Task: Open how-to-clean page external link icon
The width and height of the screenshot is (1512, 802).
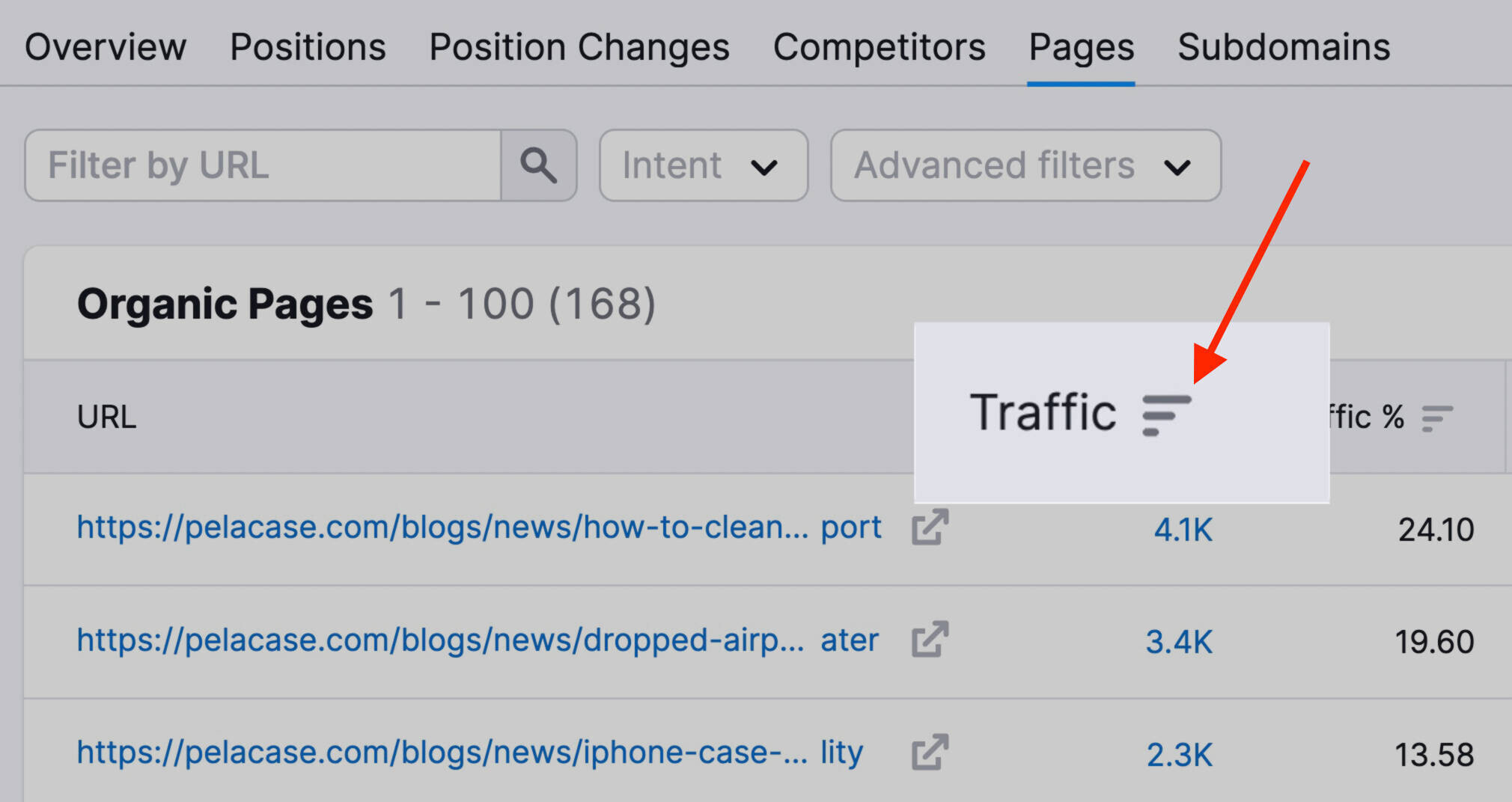Action: pyautogui.click(x=930, y=527)
